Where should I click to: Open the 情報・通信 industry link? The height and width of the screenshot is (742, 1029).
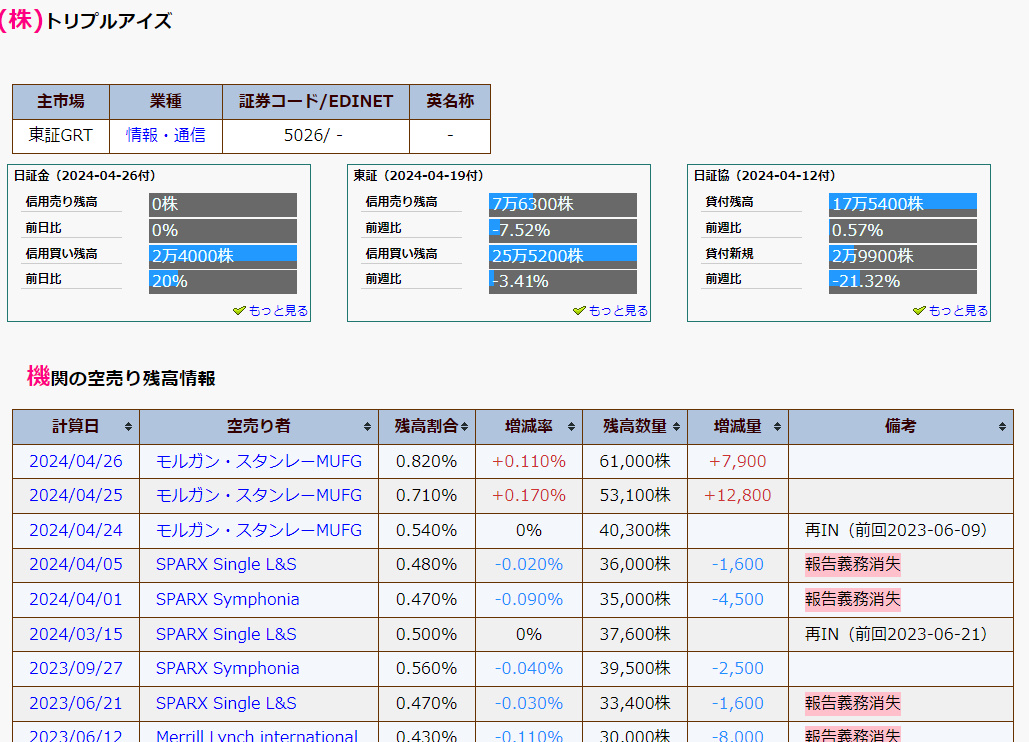[x=165, y=135]
